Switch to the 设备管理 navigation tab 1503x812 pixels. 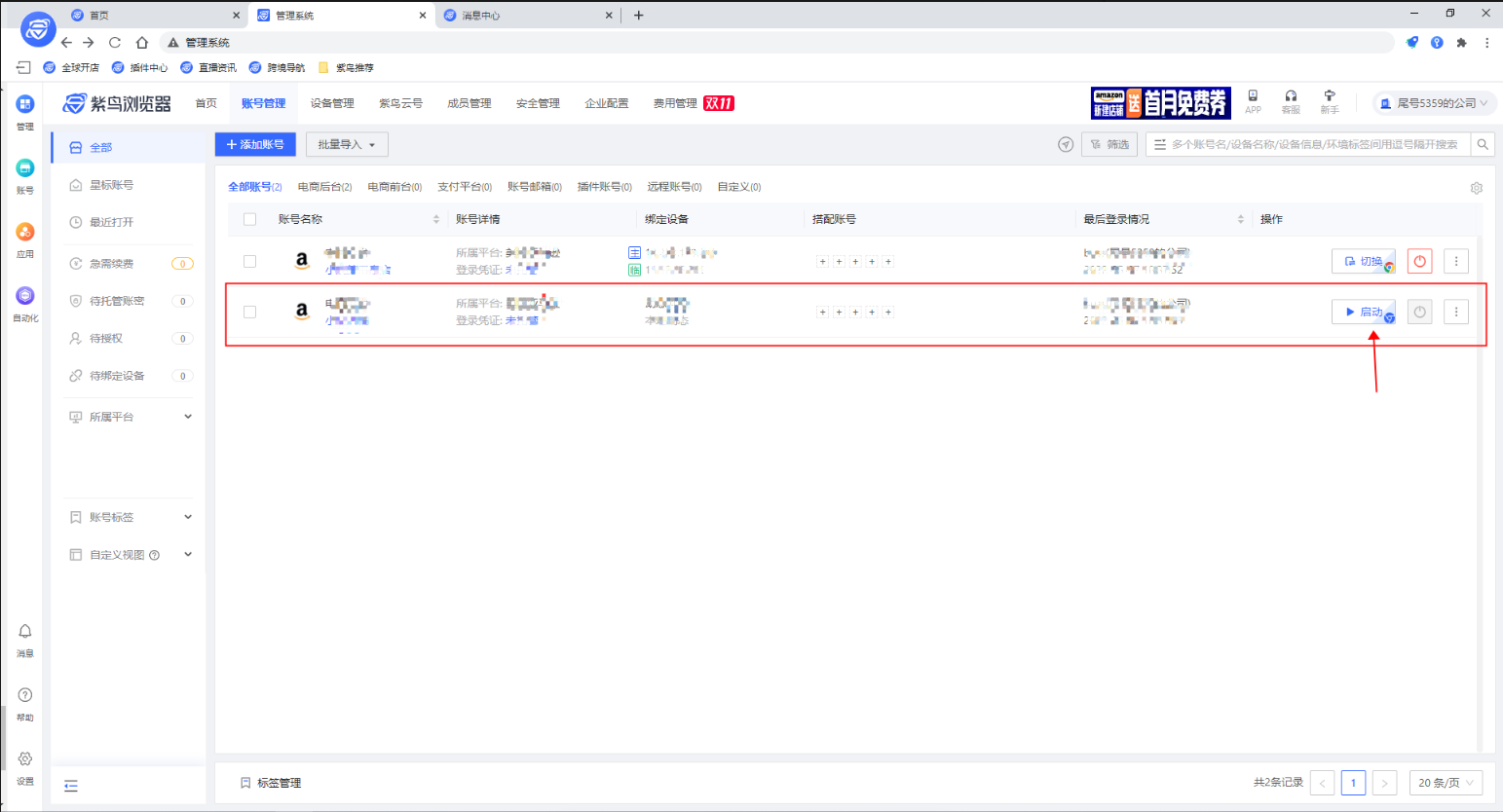[x=331, y=102]
